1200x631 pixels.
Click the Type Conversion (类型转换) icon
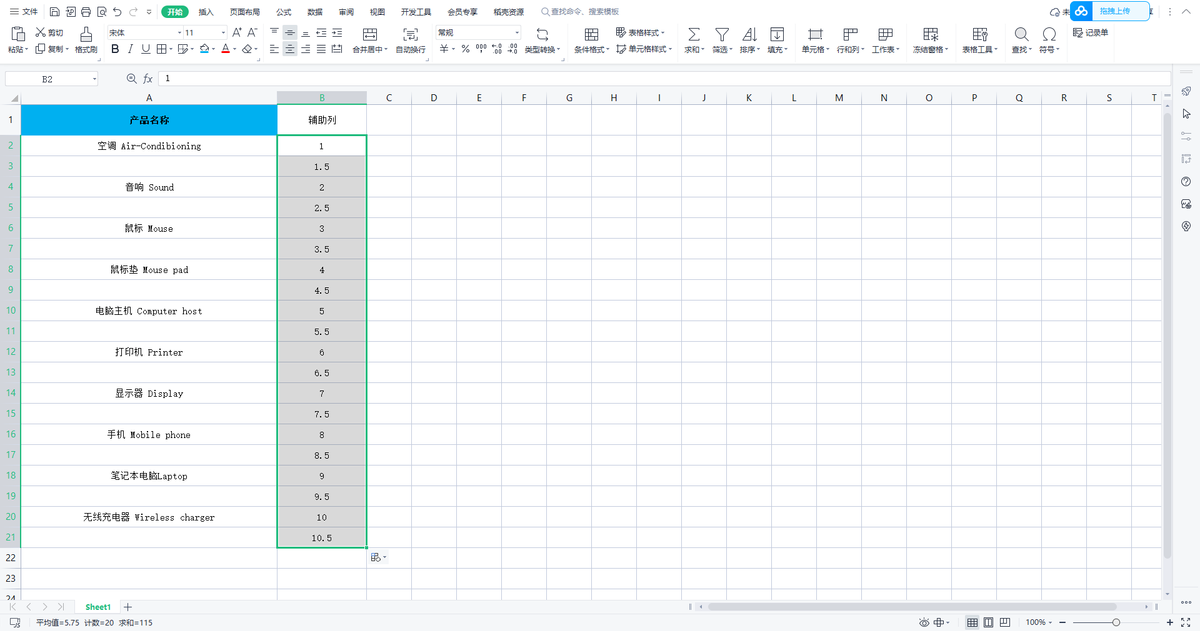pos(543,34)
